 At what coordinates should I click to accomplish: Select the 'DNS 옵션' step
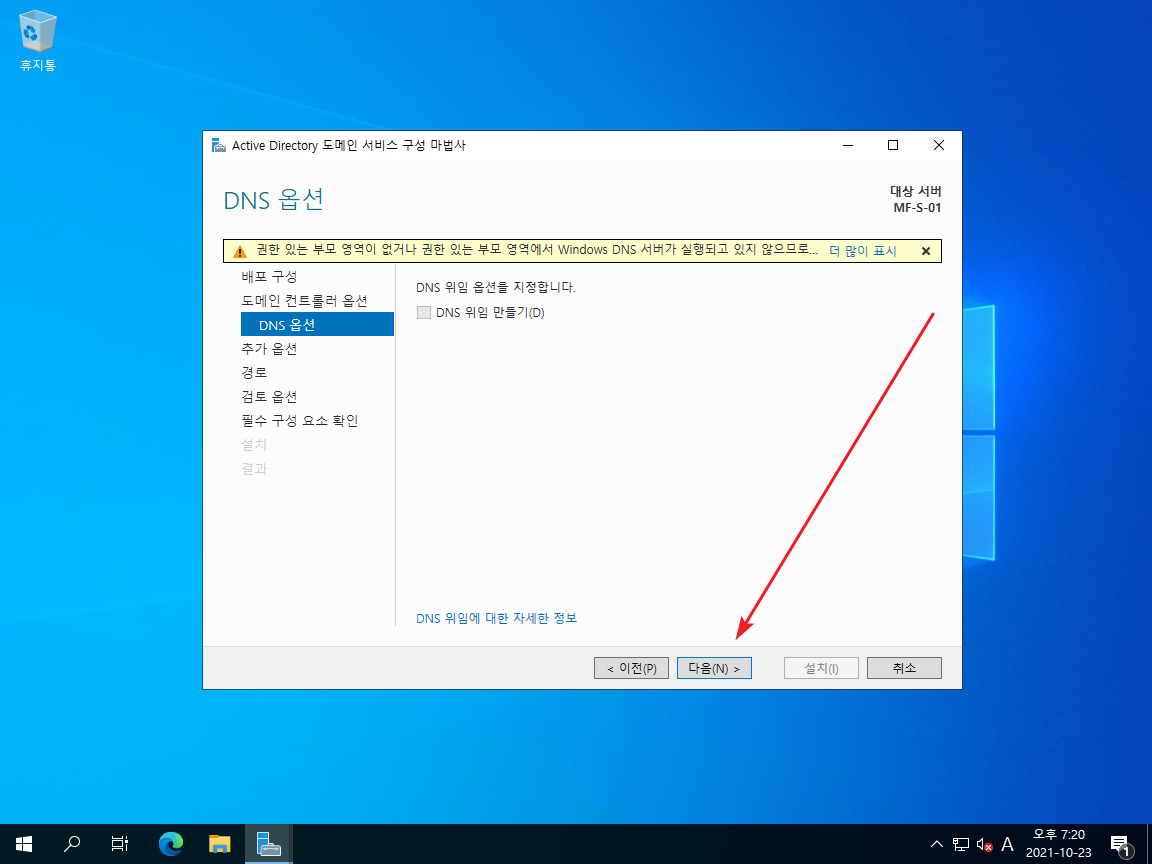(x=317, y=324)
